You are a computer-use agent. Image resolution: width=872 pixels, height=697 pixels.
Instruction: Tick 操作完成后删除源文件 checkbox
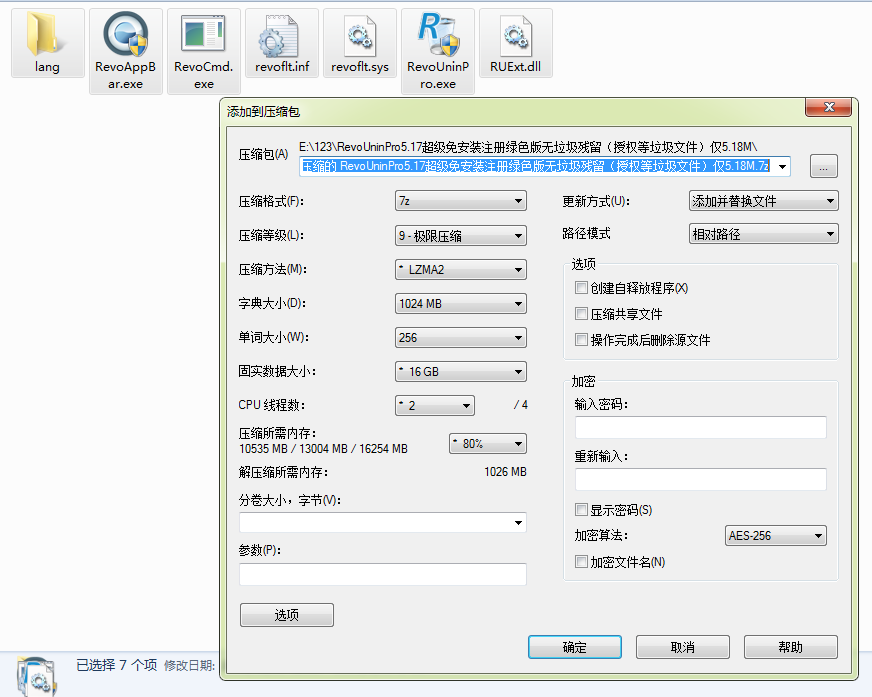[581, 339]
